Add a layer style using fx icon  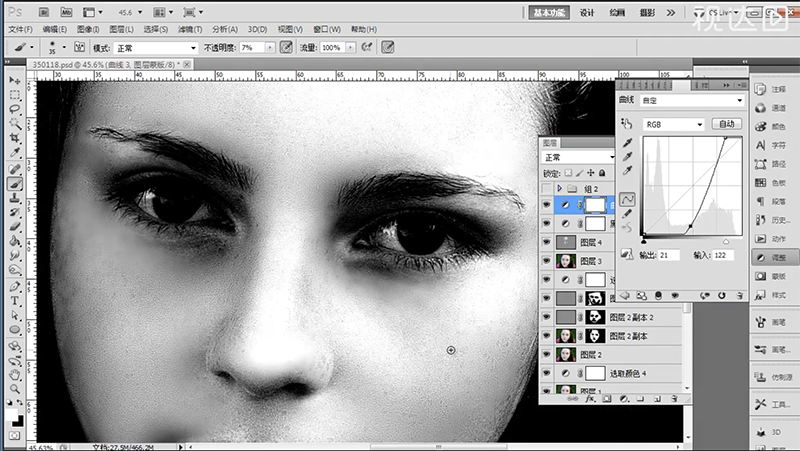point(590,399)
